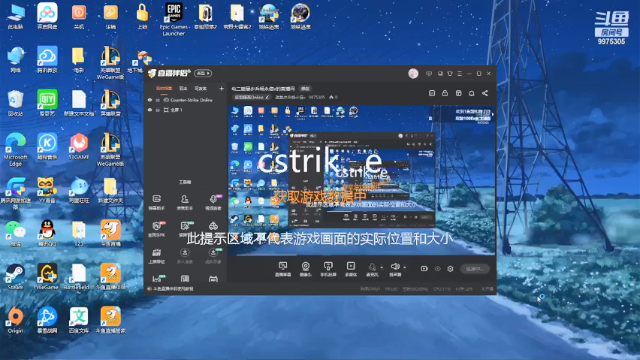
Task: Add a multimedia source with play-square icon
Action: 351,269
